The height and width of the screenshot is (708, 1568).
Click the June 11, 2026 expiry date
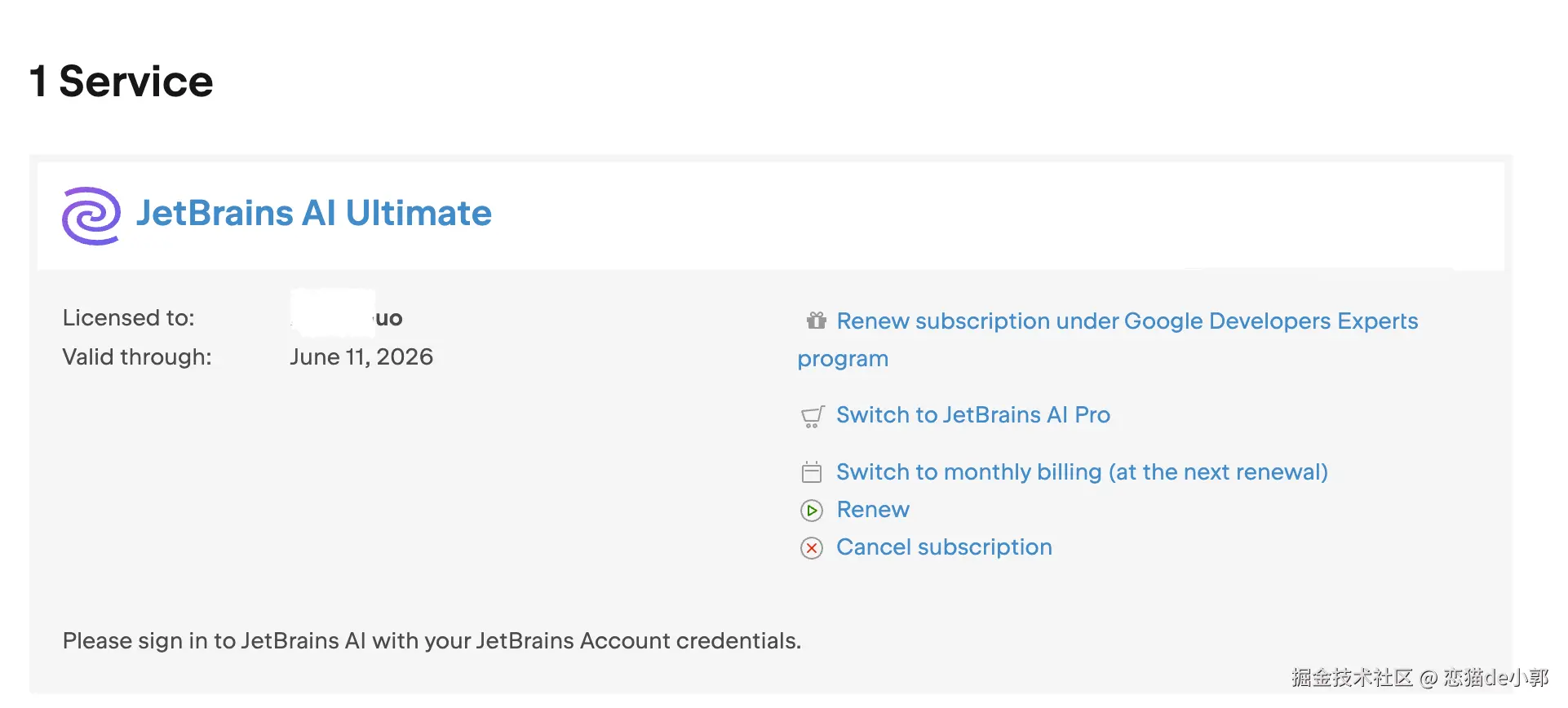coord(361,357)
